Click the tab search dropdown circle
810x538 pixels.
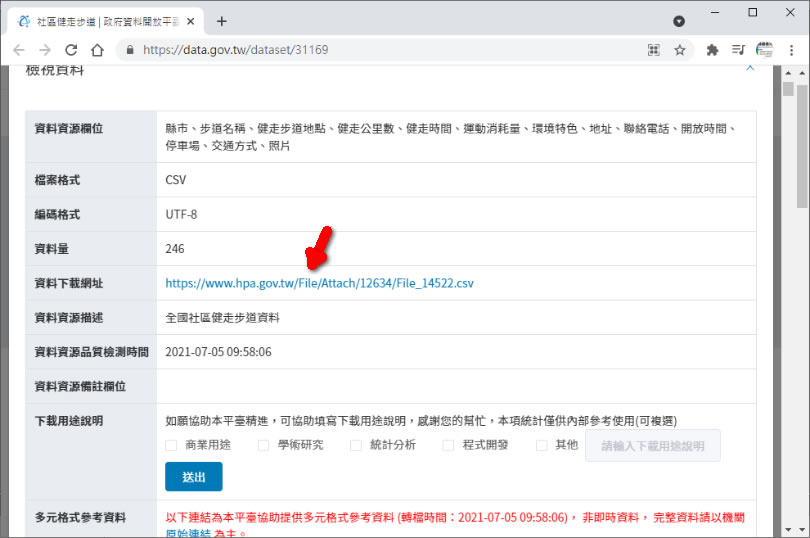pos(679,21)
